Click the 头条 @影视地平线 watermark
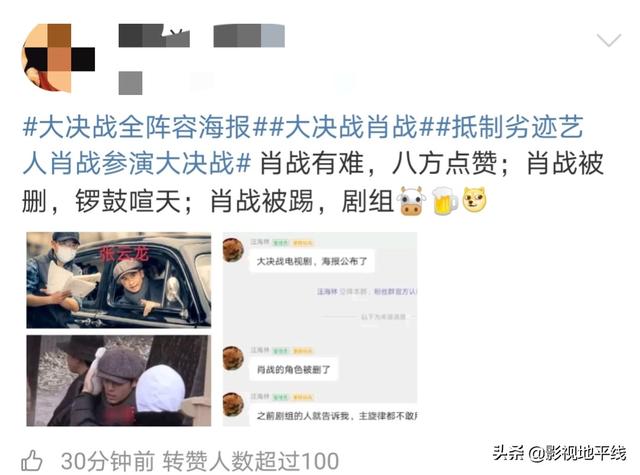 pos(559,453)
